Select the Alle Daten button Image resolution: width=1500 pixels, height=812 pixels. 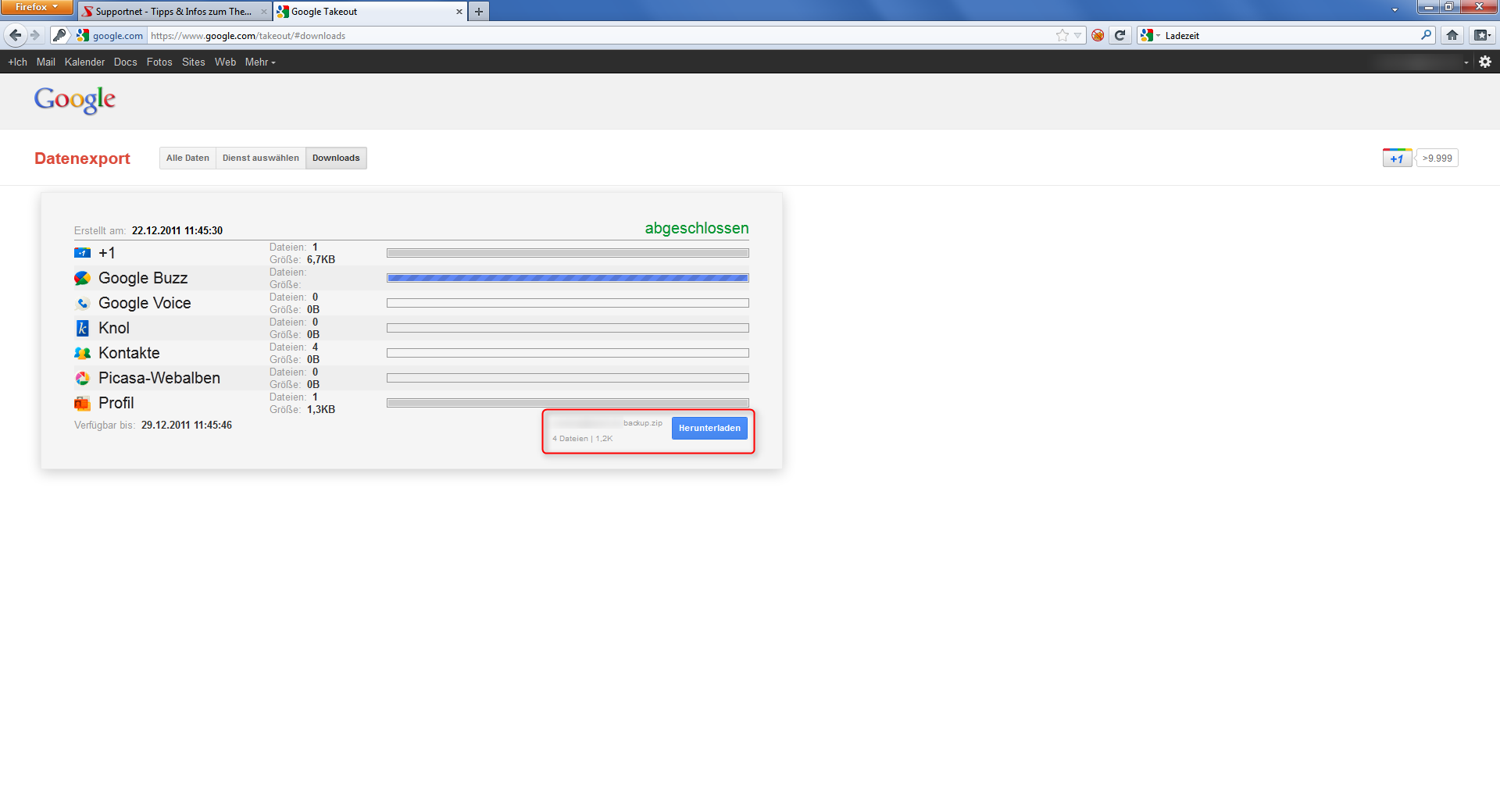[x=187, y=158]
